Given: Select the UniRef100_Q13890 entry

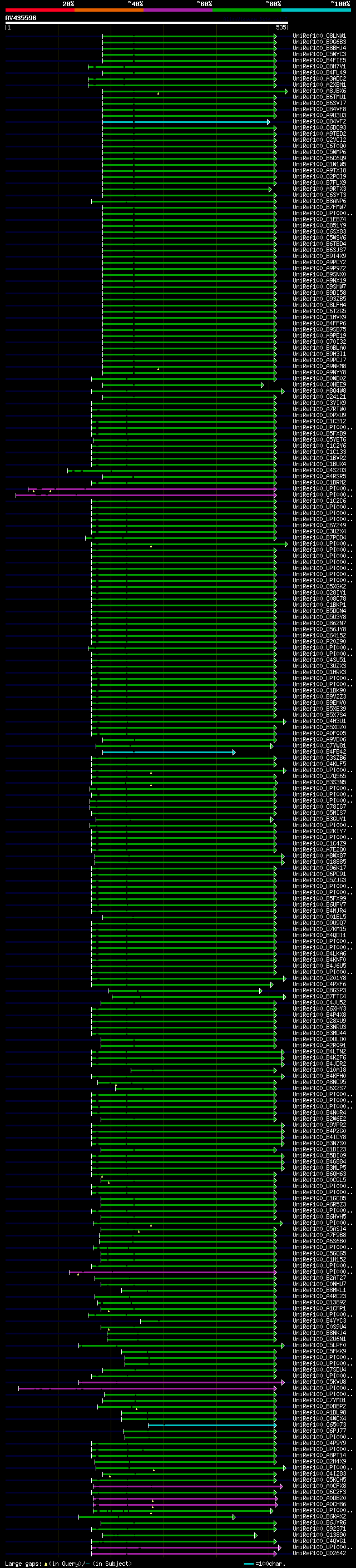Looking at the screenshot, I should 319,1535.
